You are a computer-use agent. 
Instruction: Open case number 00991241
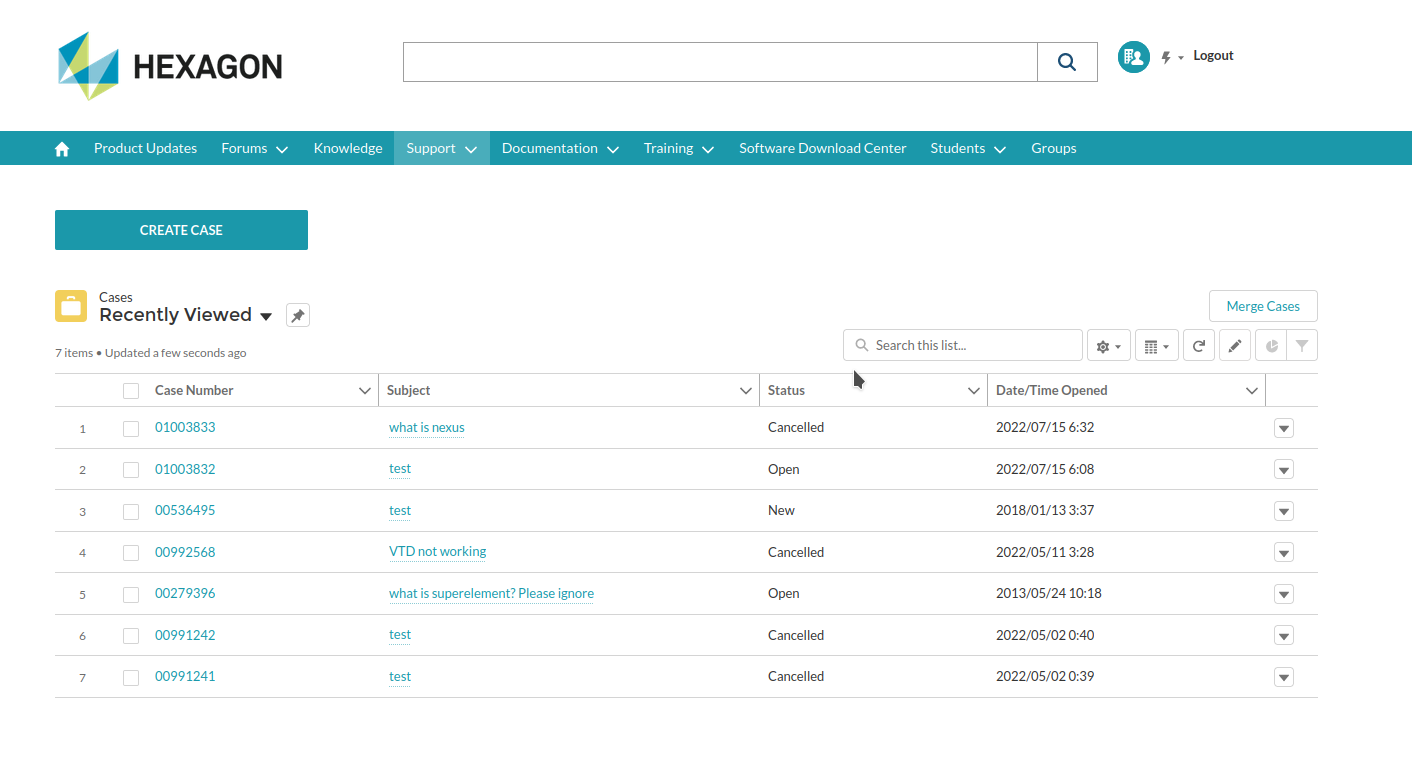tap(185, 676)
